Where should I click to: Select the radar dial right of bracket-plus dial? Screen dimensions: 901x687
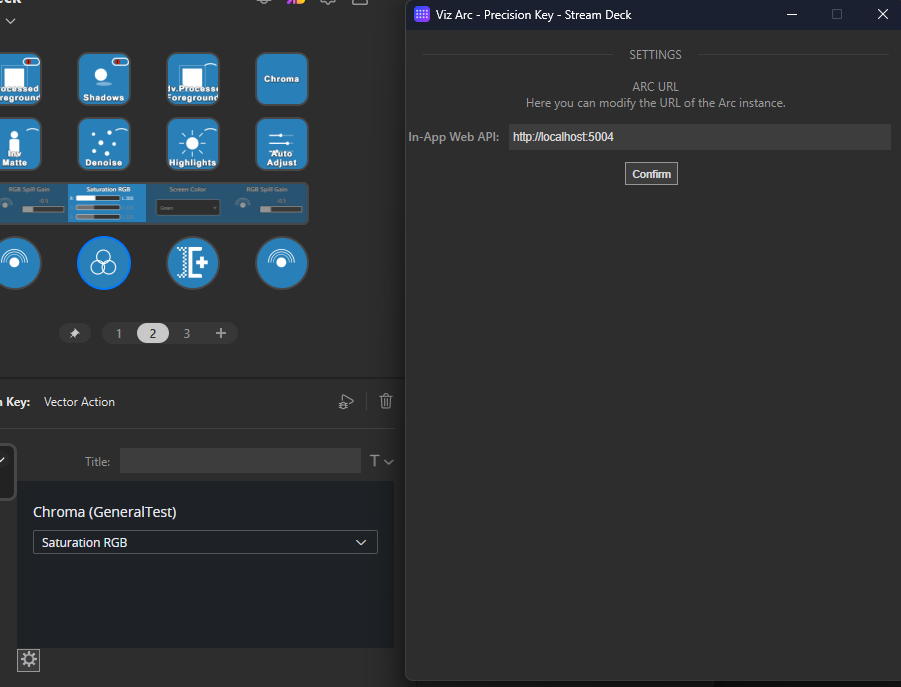click(x=282, y=263)
